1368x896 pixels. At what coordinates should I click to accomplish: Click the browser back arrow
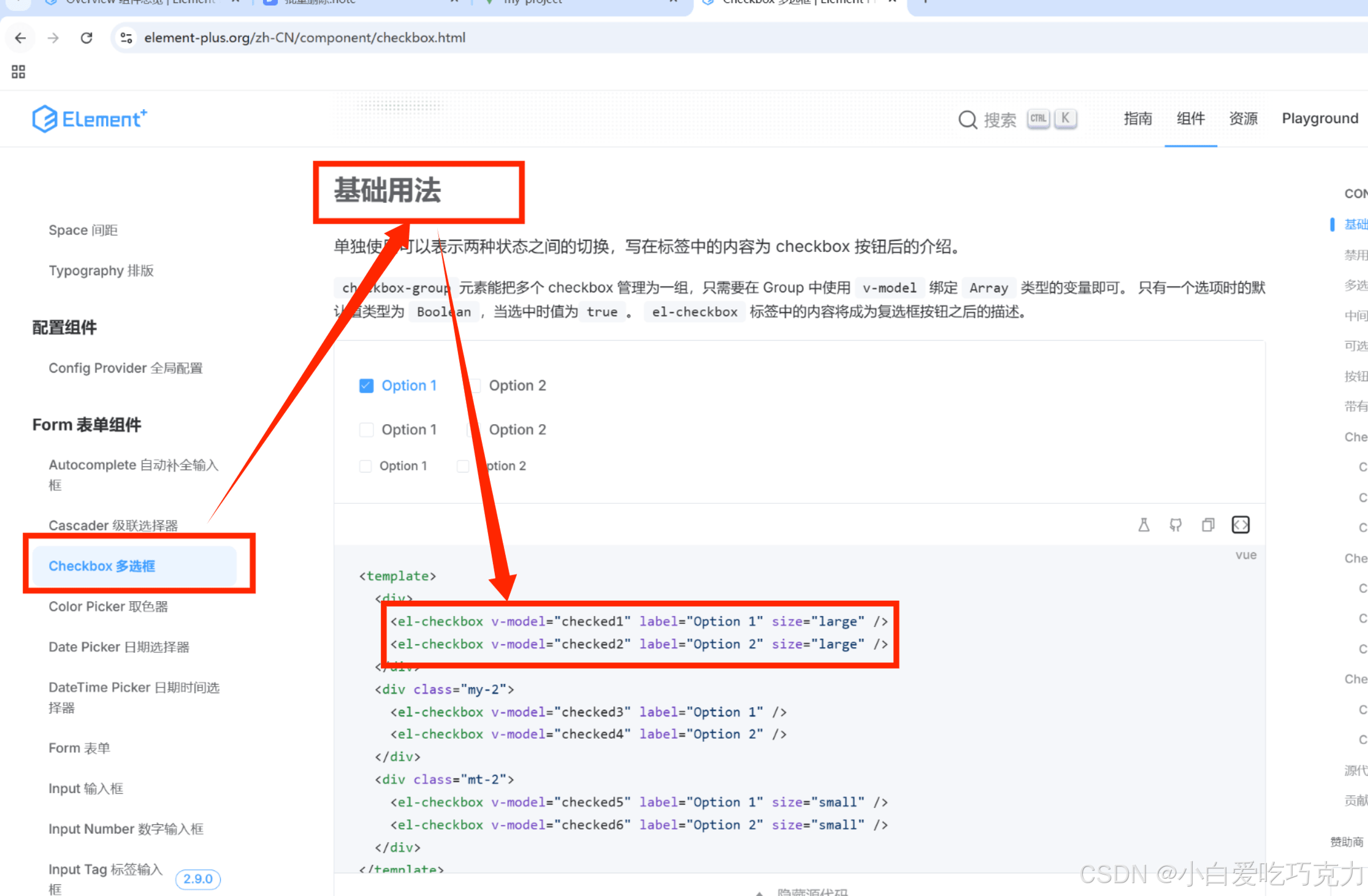pyautogui.click(x=20, y=38)
